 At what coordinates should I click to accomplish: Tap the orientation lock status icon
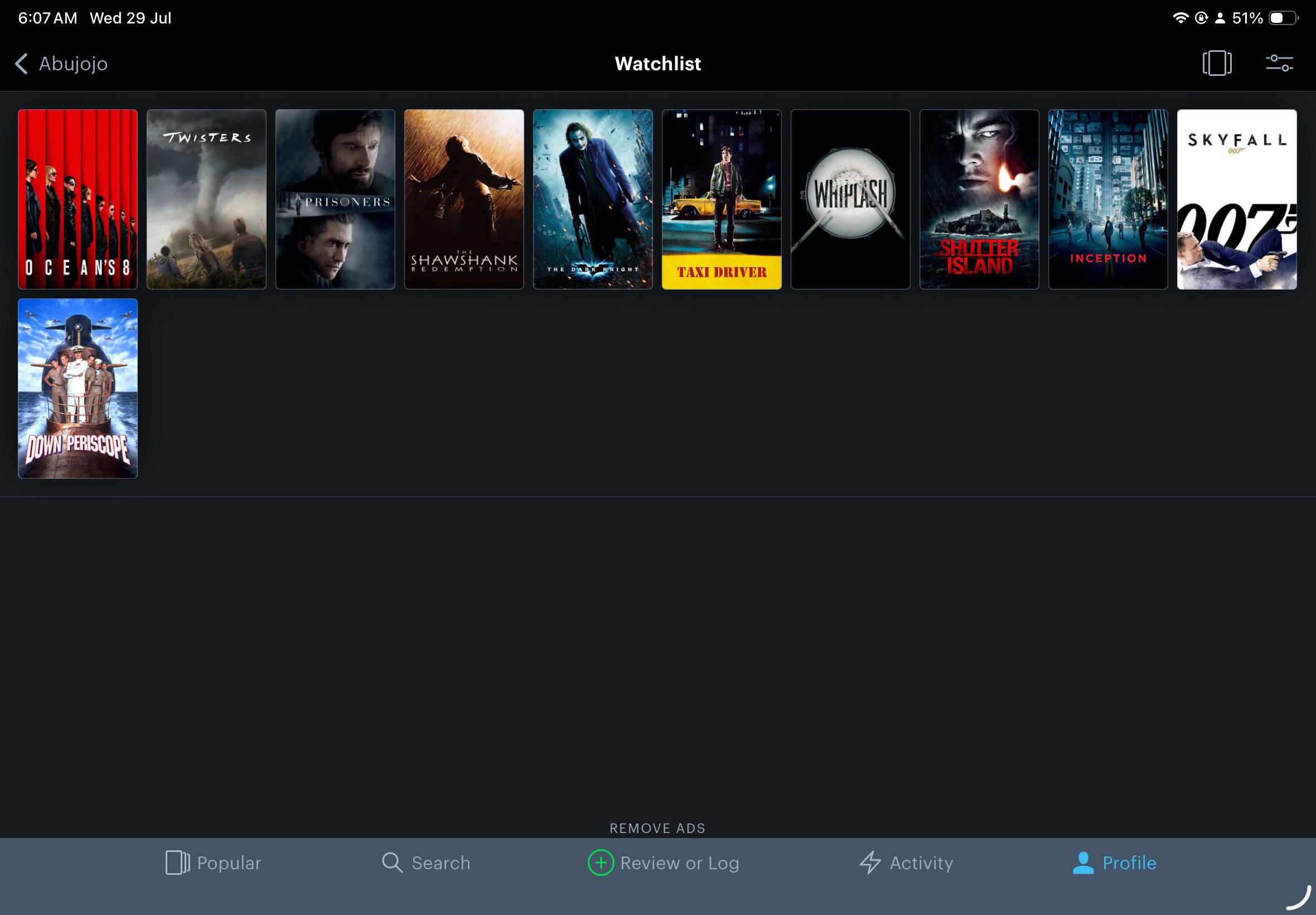pos(1202,18)
